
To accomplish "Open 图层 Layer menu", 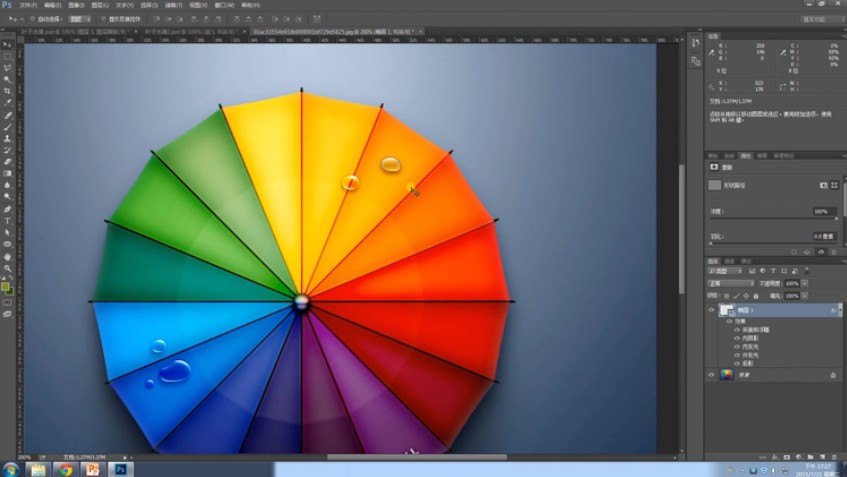I will tap(100, 5).
